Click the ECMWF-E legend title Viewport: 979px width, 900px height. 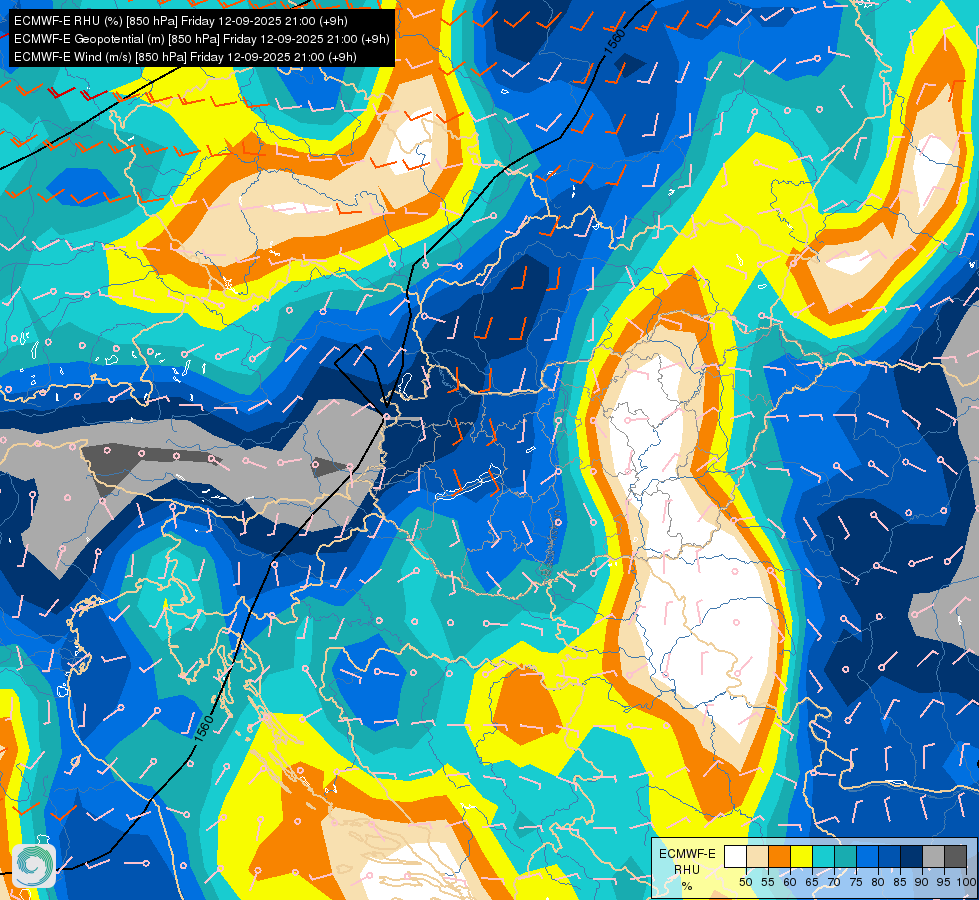(687, 854)
